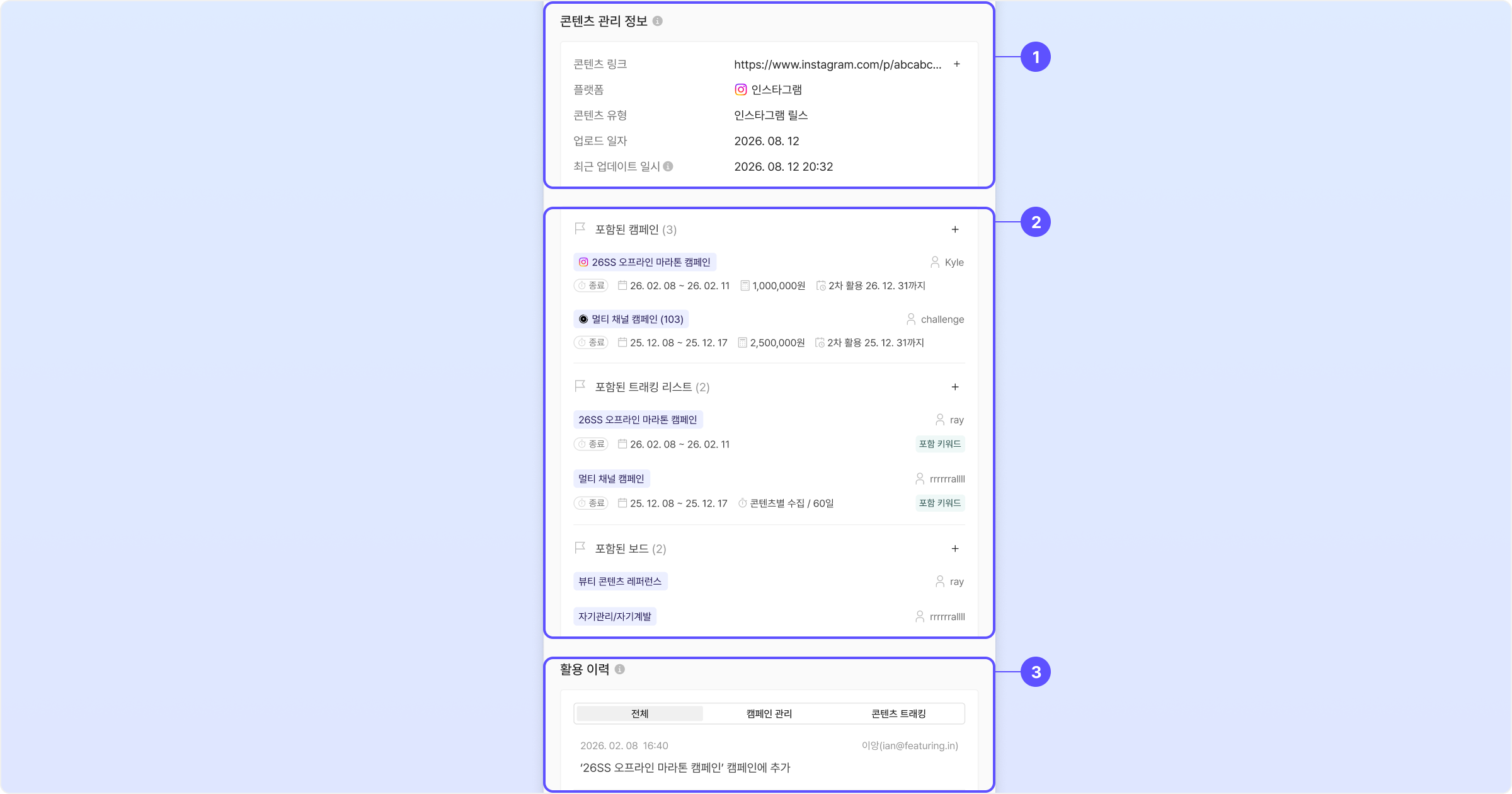Add campaign via plus in 포함된 캠페인
Image resolution: width=1512 pixels, height=794 pixels.
955,229
